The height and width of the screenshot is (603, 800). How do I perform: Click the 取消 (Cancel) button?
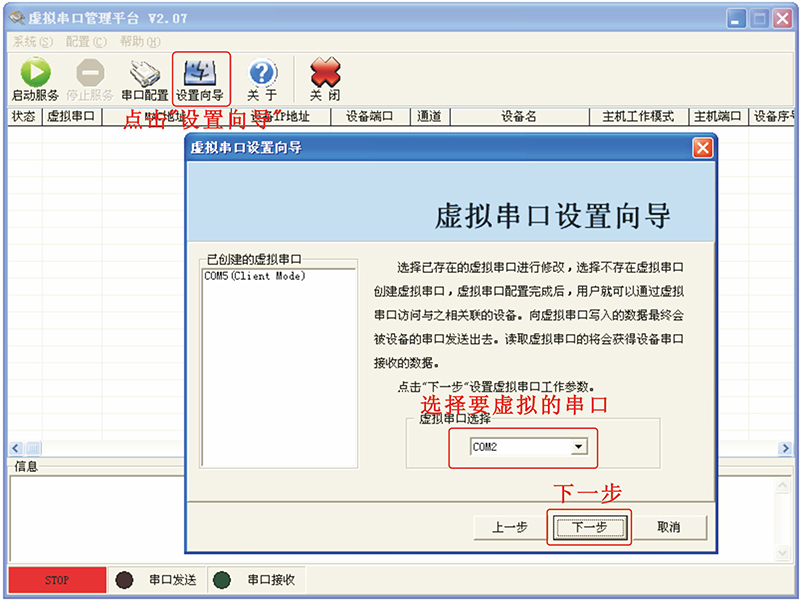click(x=673, y=526)
